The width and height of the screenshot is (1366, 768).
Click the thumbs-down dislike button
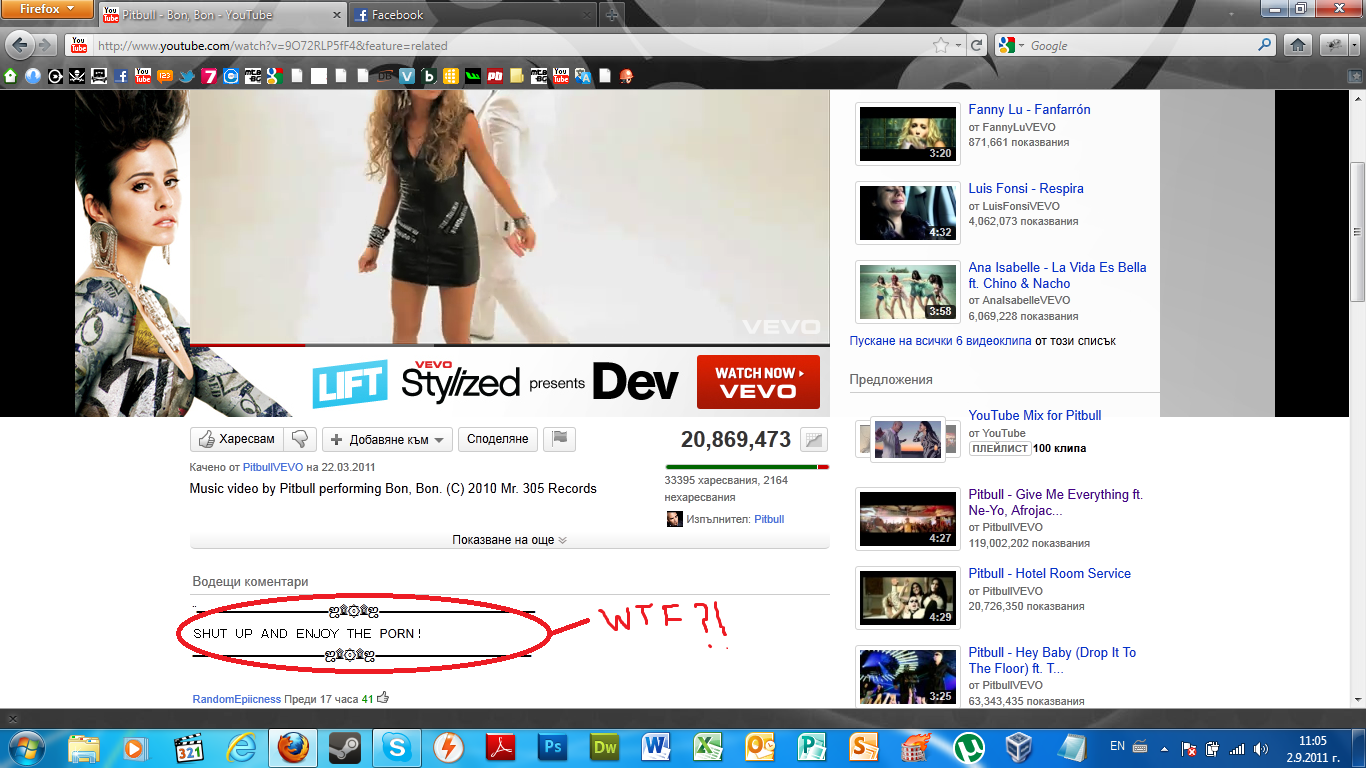pyautogui.click(x=301, y=439)
